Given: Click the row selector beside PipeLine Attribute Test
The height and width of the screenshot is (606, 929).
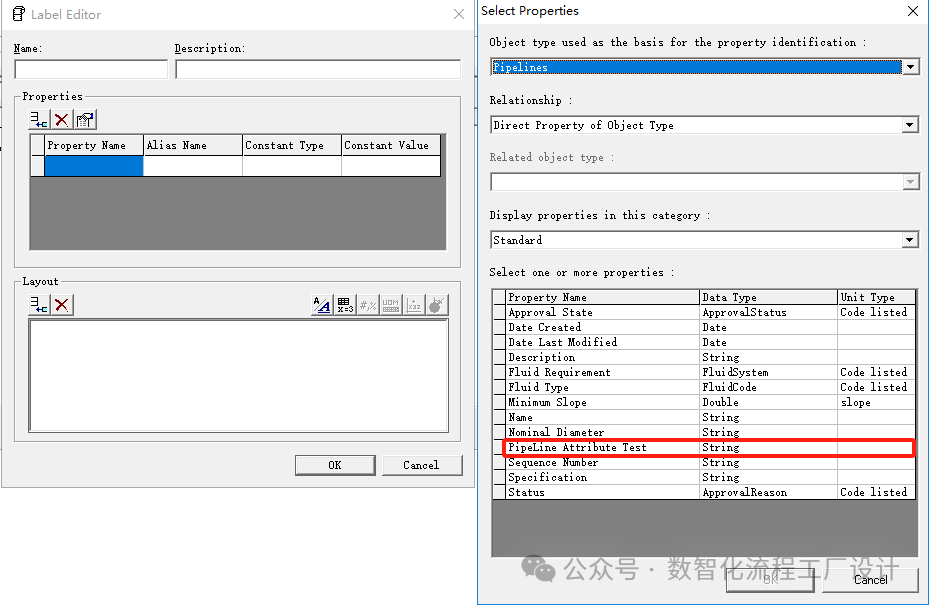Looking at the screenshot, I should (x=499, y=447).
